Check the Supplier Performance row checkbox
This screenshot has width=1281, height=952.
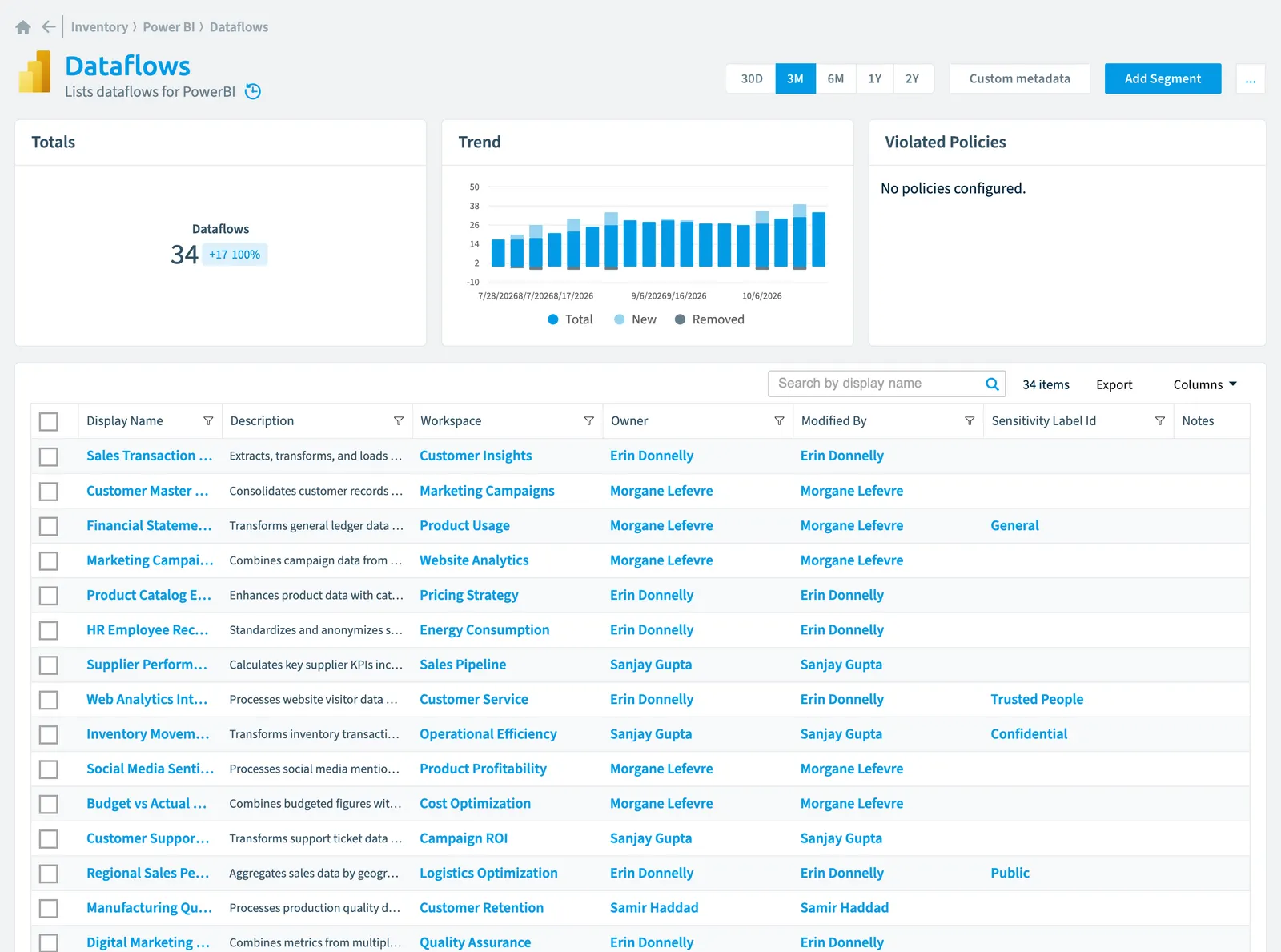tap(49, 665)
